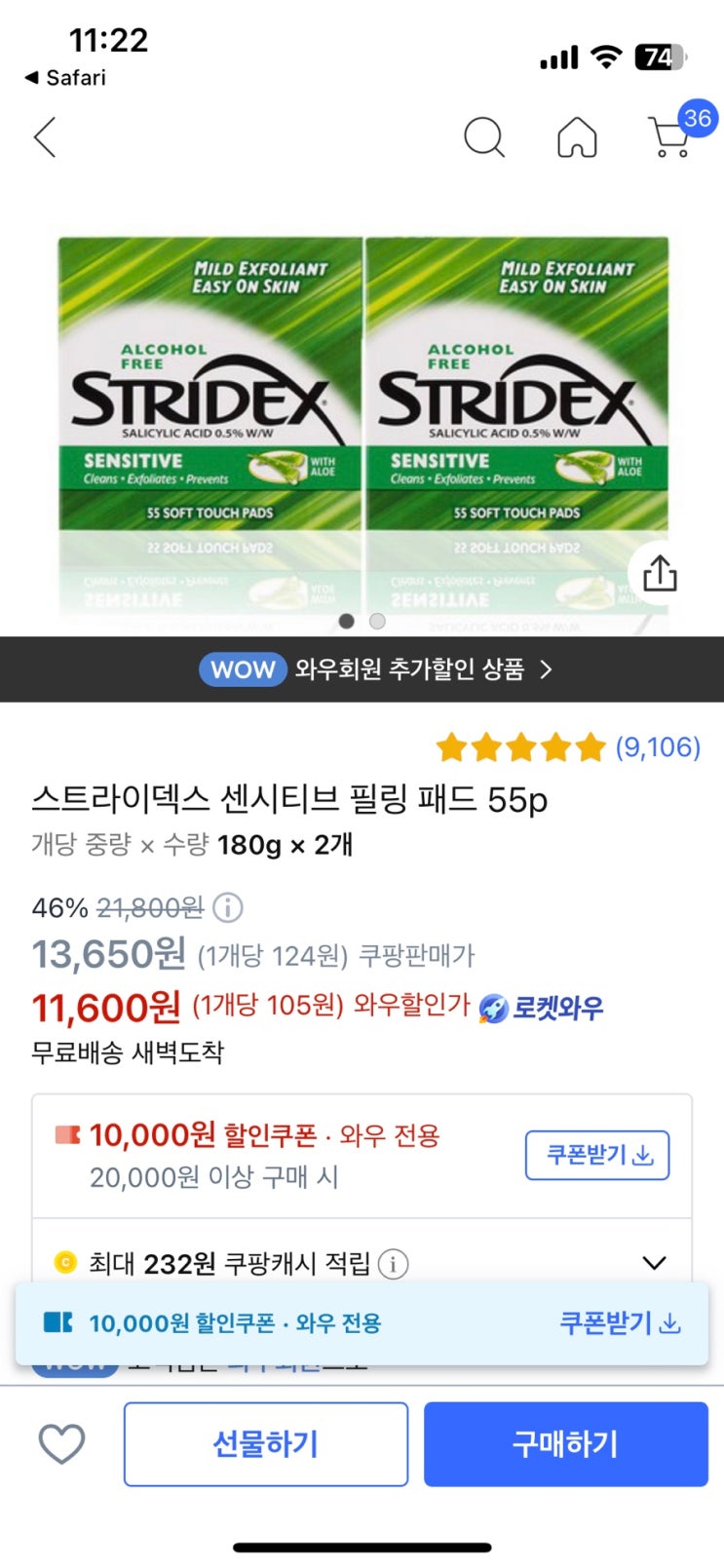Return to Safari via top-left link
This screenshot has height=1568, width=724.
[65, 78]
